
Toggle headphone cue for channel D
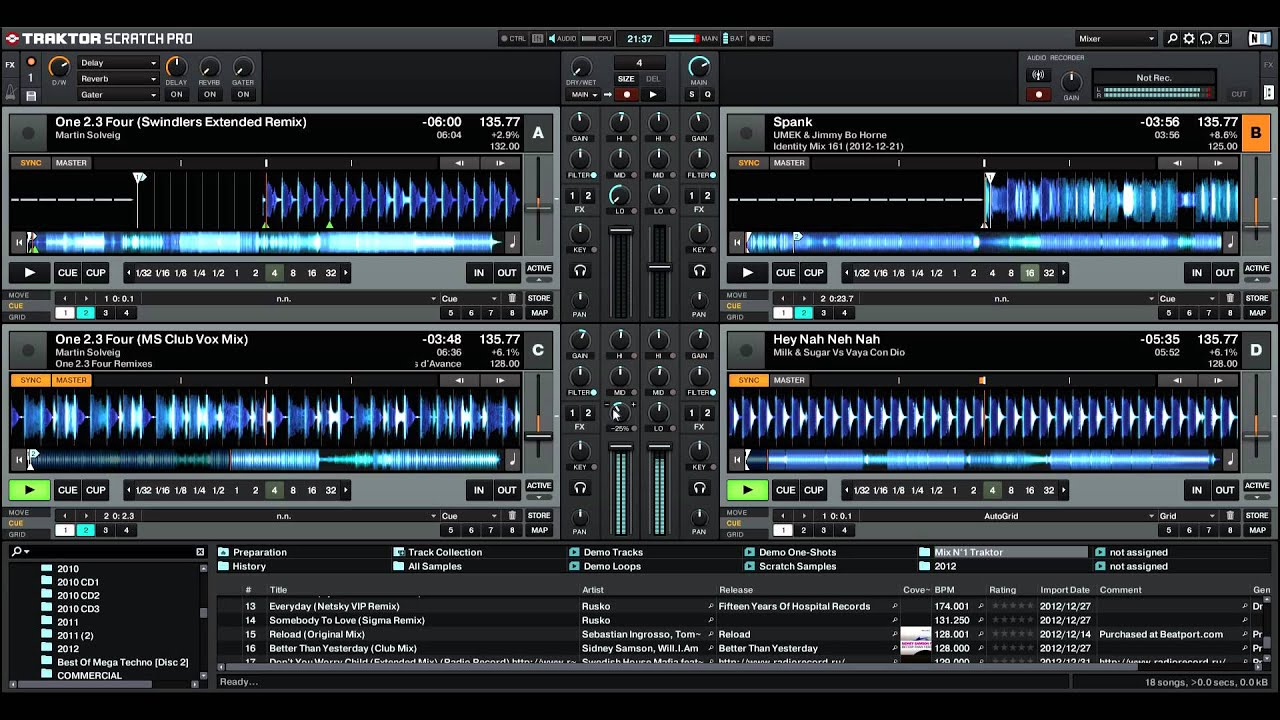pos(699,488)
